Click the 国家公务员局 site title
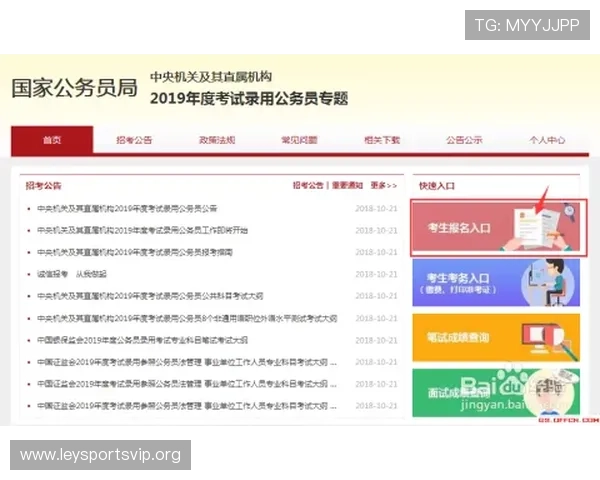Screen dimensions: 600x480 75,88
